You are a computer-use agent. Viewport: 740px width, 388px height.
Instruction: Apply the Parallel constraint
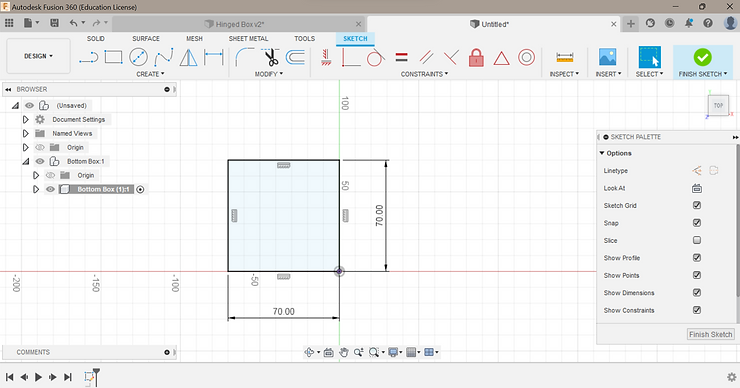pos(426,58)
